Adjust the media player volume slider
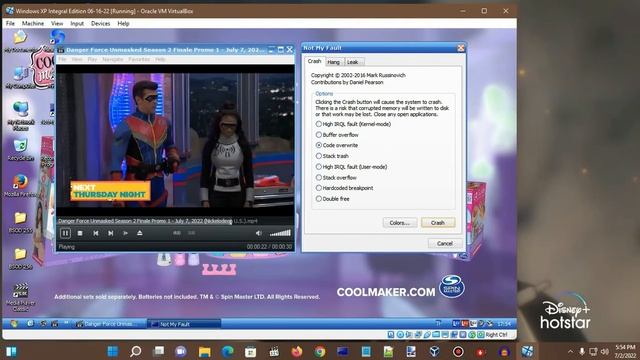This screenshot has height=360, width=640. (280, 233)
